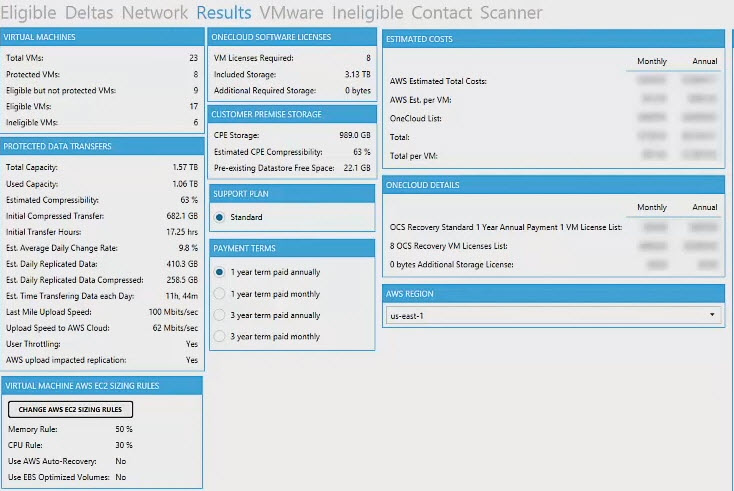Click the Use EBS Optimized Volumes label
The height and width of the screenshot is (491, 734).
tap(59, 477)
